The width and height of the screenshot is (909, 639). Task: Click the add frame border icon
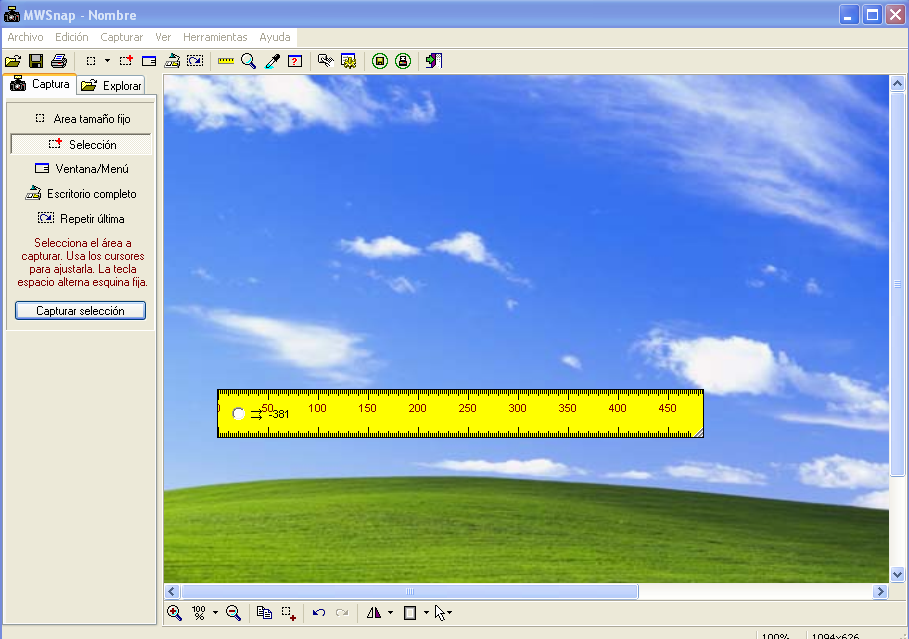pyautogui.click(x=410, y=613)
